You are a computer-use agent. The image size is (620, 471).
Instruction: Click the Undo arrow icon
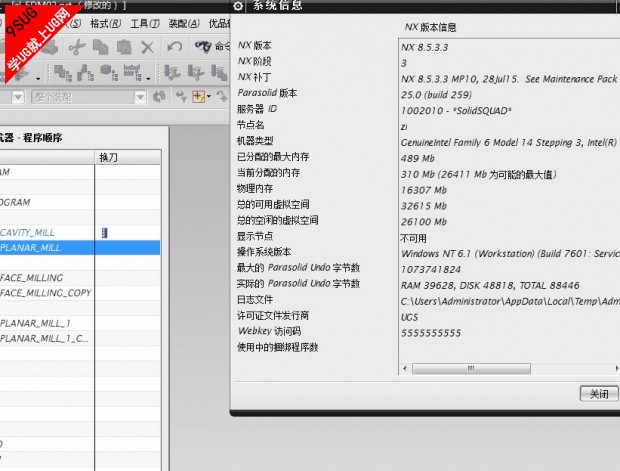pyautogui.click(x=174, y=47)
